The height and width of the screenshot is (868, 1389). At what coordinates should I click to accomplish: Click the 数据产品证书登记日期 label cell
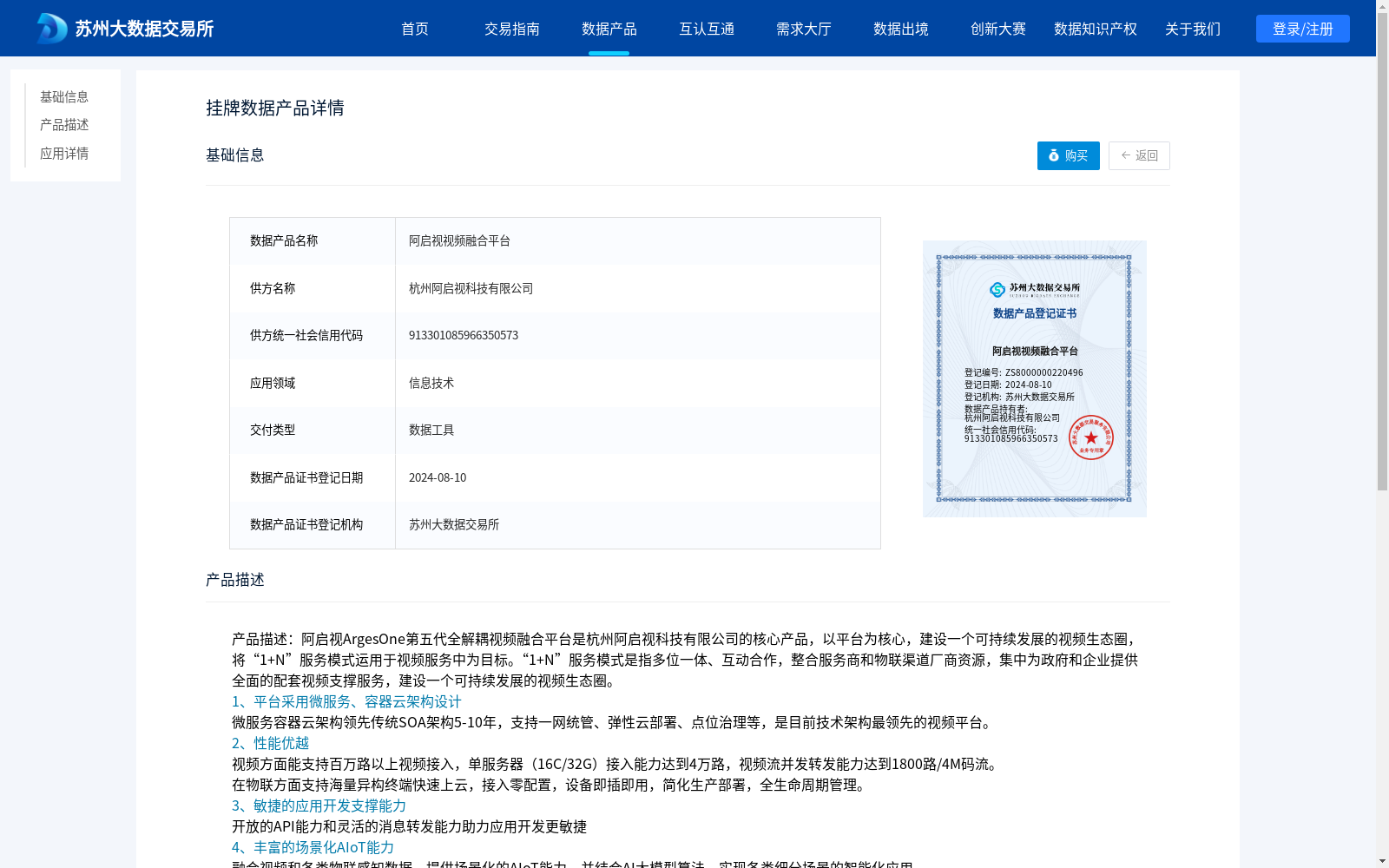pyautogui.click(x=313, y=477)
